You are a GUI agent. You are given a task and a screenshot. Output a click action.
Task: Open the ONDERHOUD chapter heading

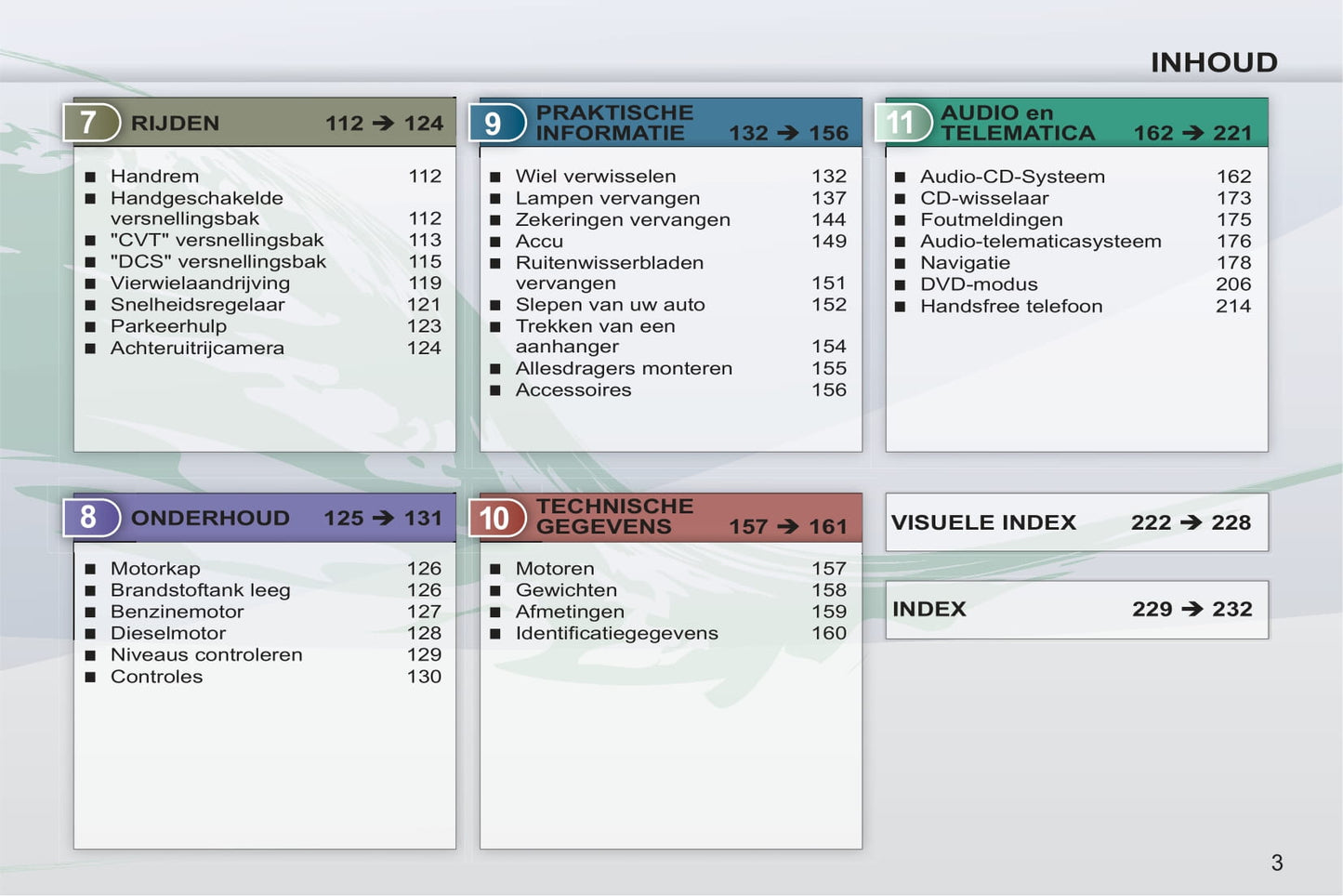210,518
